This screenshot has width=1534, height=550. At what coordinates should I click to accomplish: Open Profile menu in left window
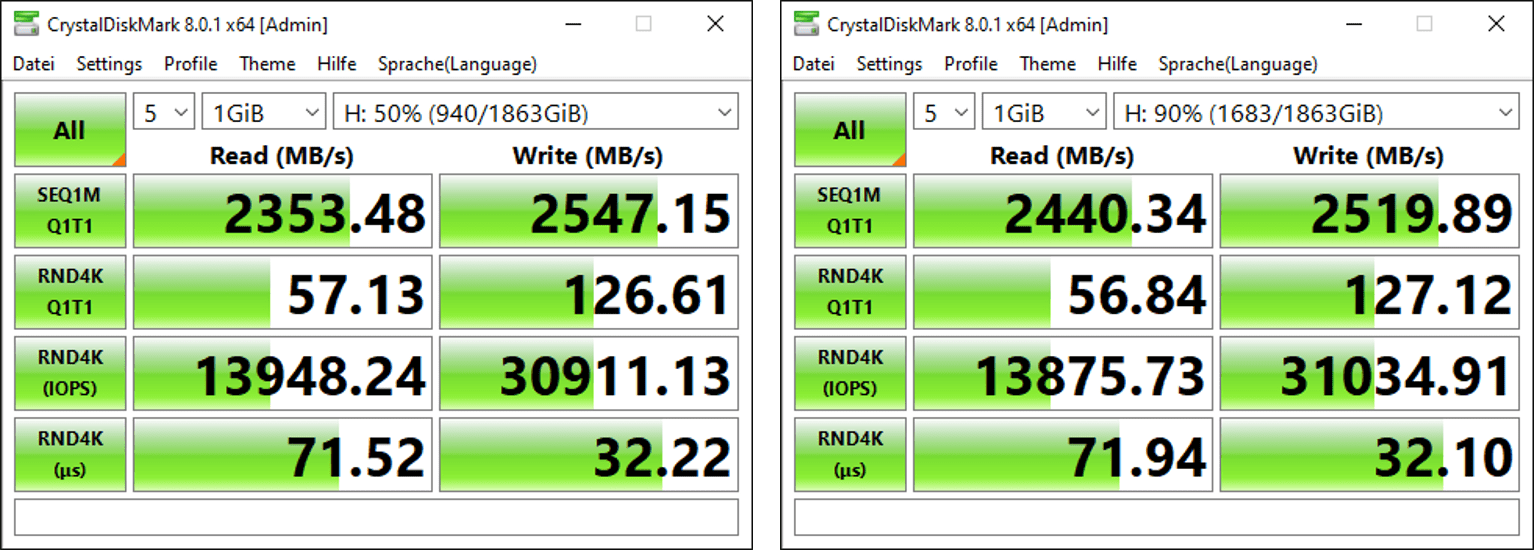(191, 64)
